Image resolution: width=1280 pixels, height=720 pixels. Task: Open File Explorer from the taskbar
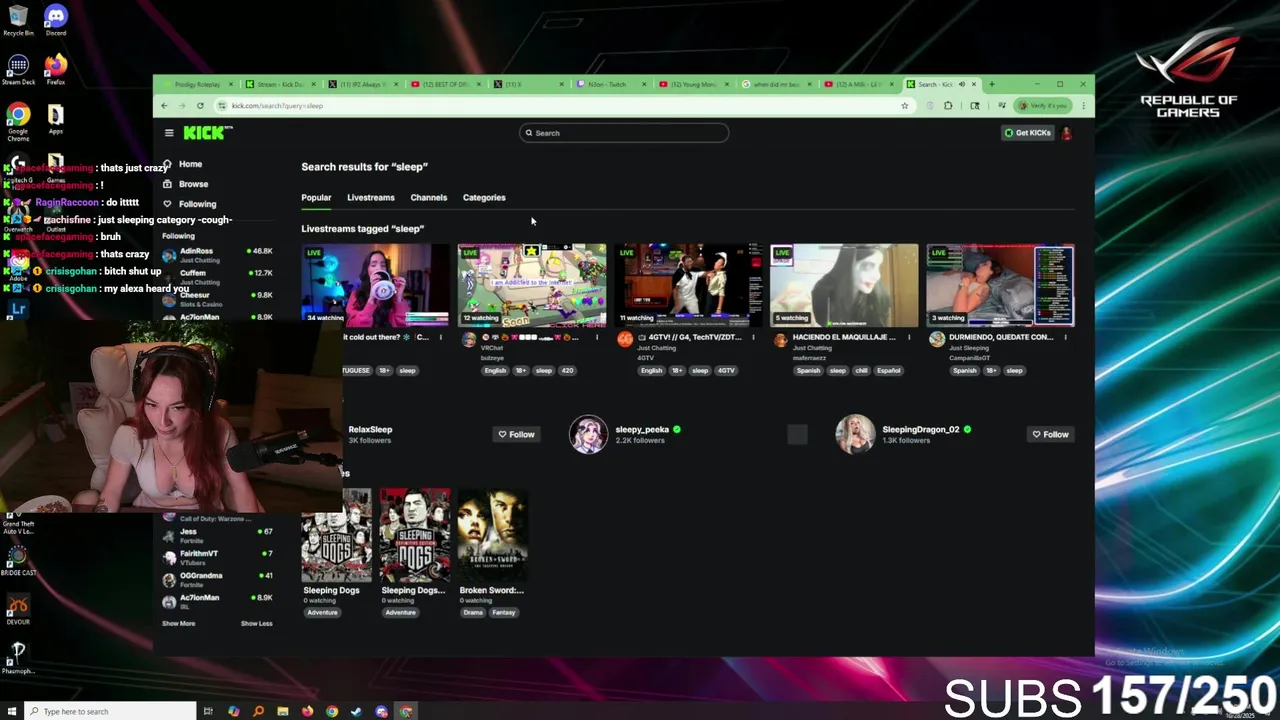coord(283,711)
